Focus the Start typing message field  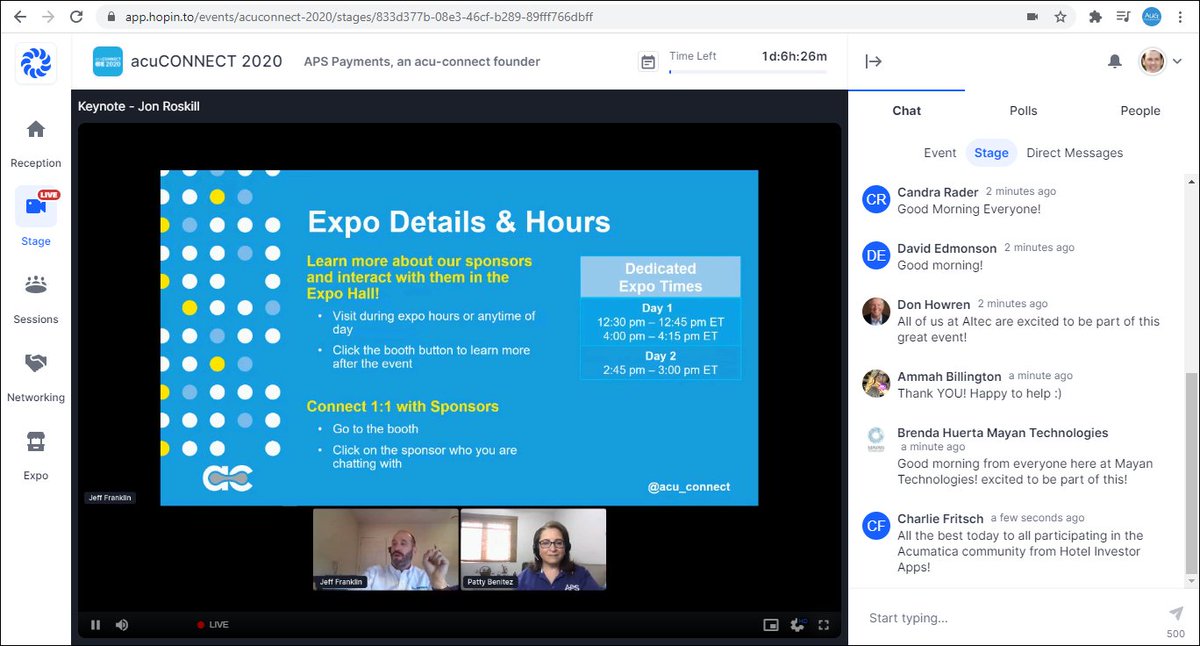(x=1008, y=618)
